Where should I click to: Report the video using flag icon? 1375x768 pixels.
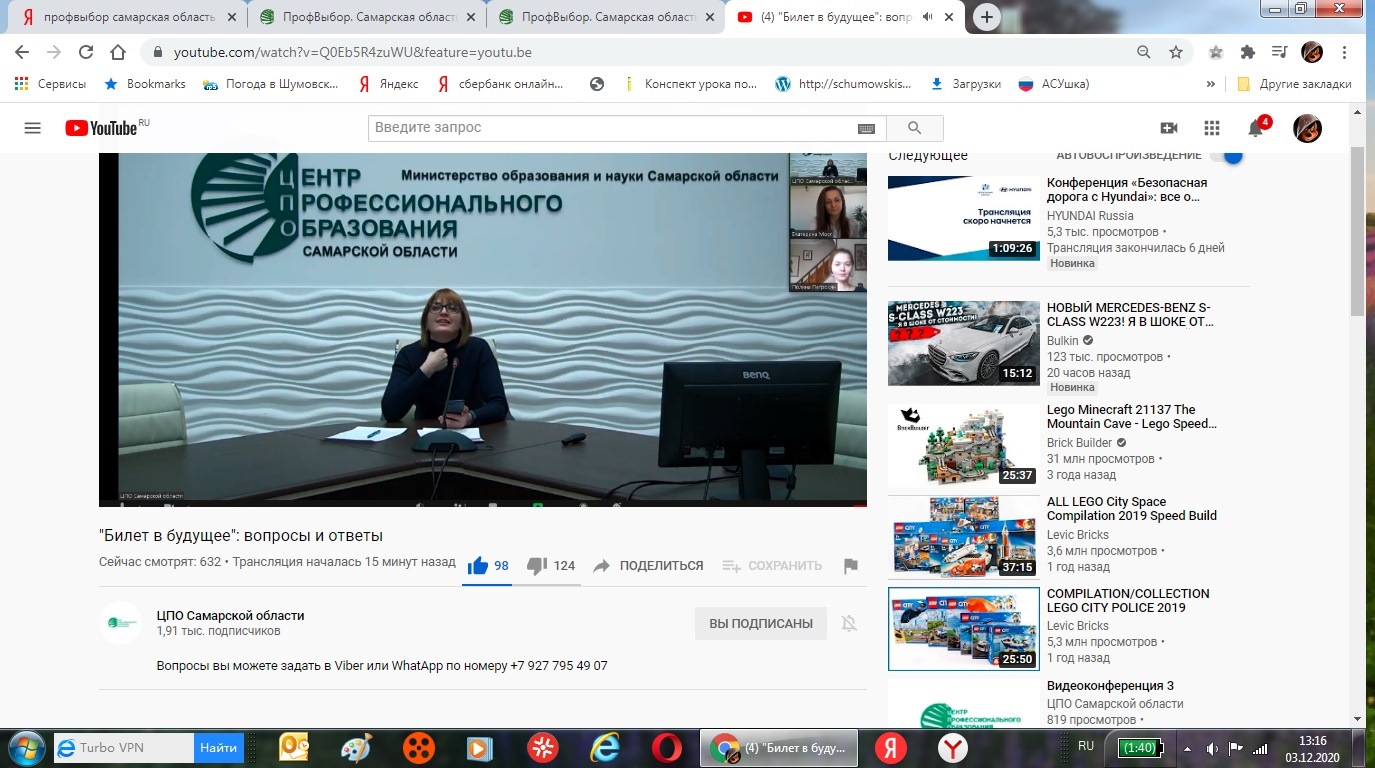pyautogui.click(x=851, y=566)
